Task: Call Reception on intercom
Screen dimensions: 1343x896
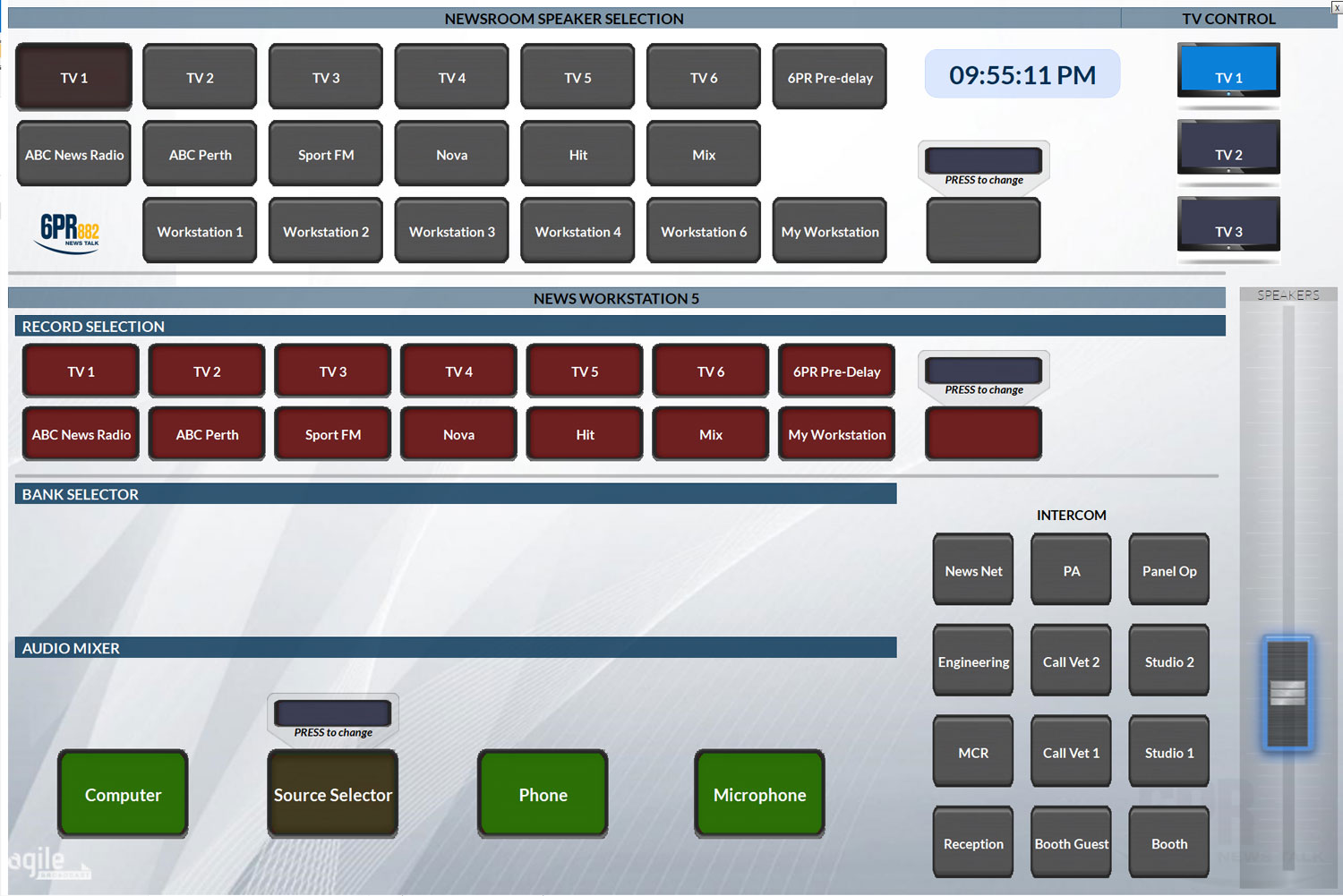Action: tap(973, 843)
